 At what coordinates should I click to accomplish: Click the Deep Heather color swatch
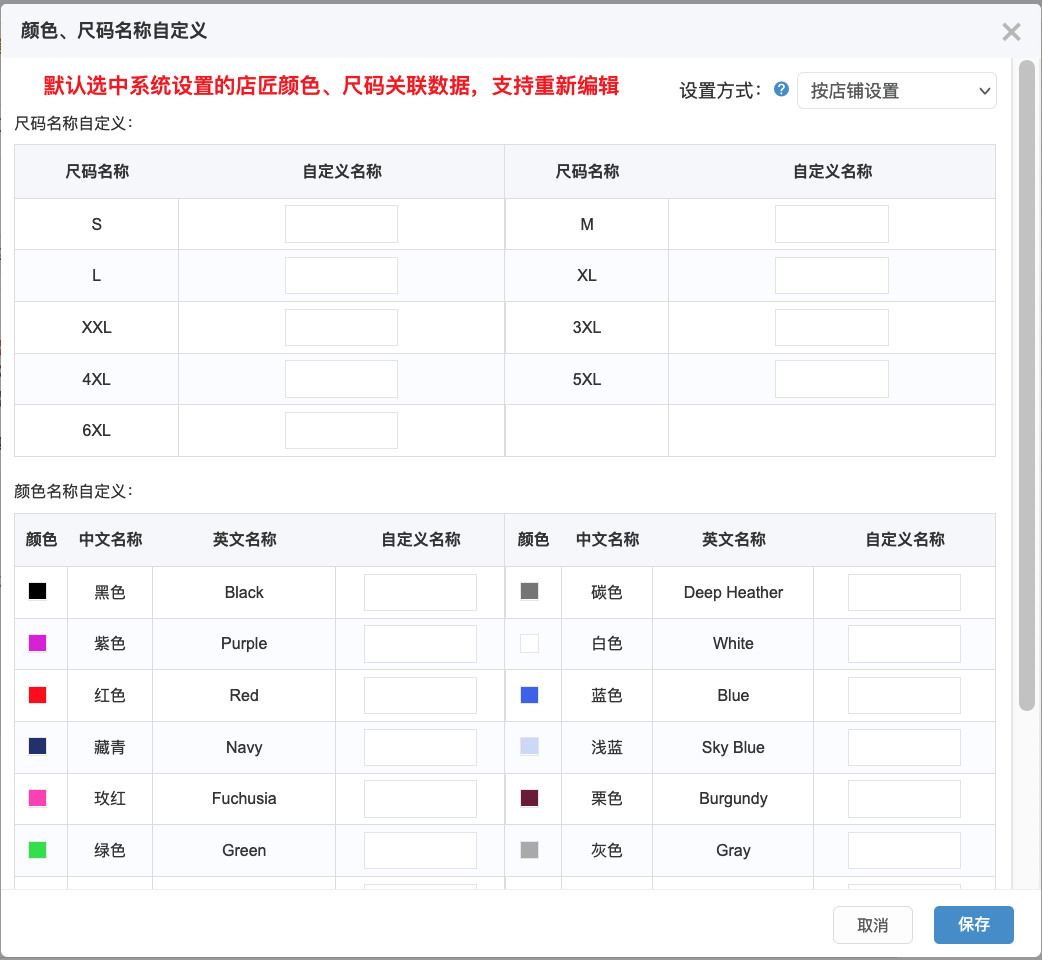click(529, 591)
